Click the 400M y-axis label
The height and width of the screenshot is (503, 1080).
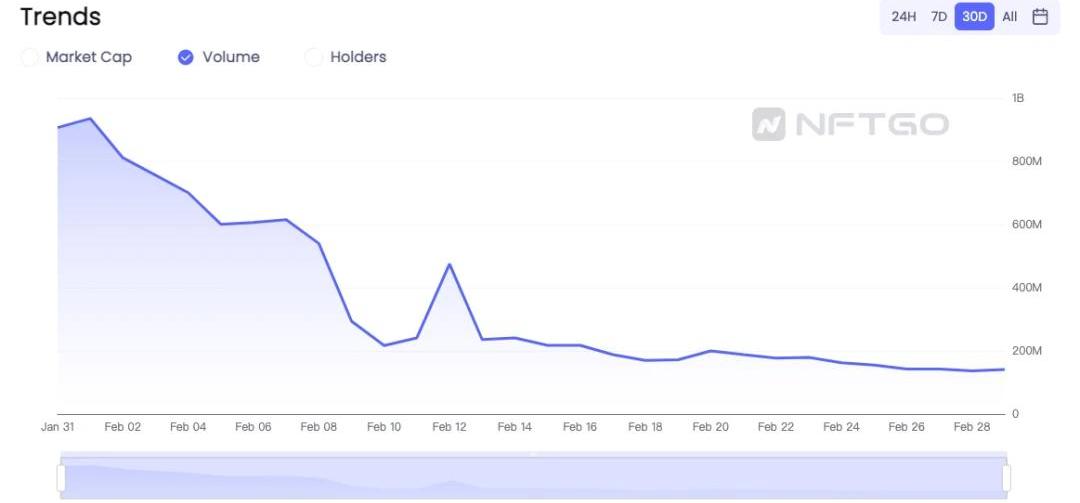tap(1027, 288)
